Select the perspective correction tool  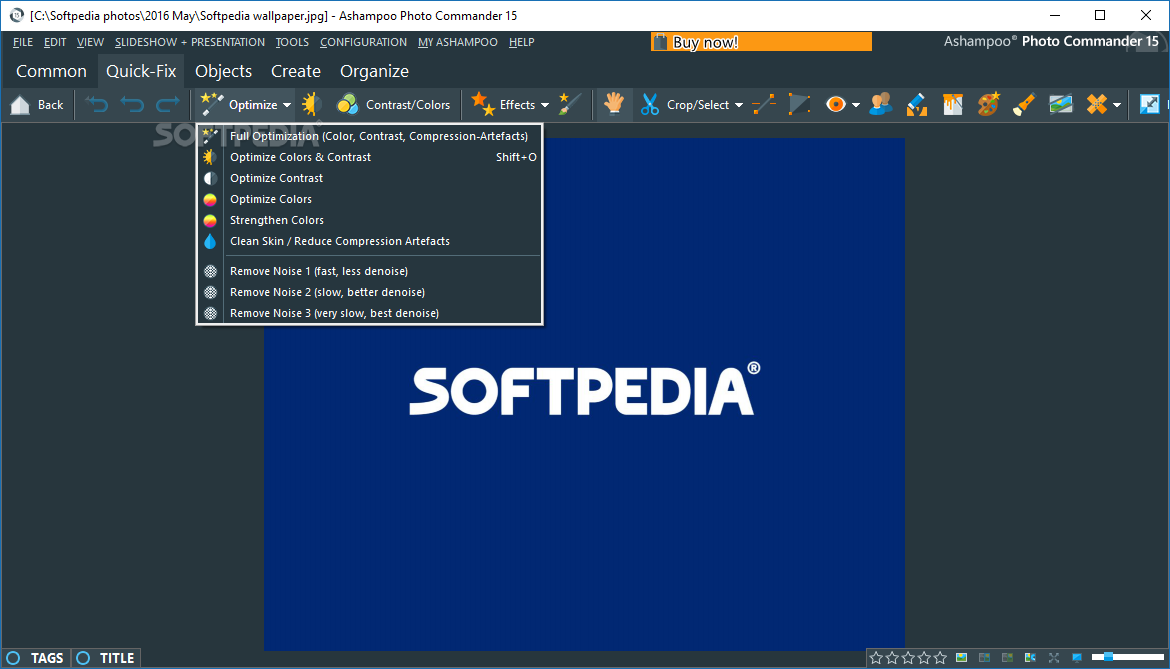click(x=799, y=104)
